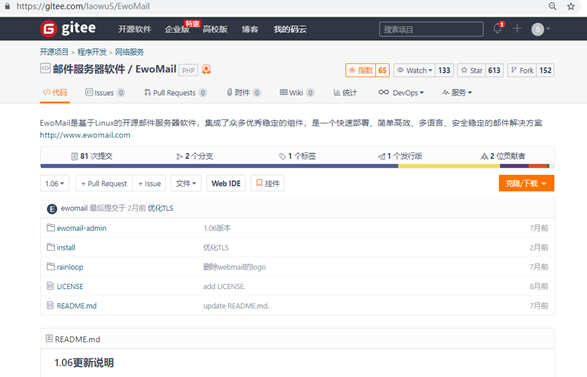The width and height of the screenshot is (587, 377).
Task: Fork the EwoMail repository
Action: 522,70
